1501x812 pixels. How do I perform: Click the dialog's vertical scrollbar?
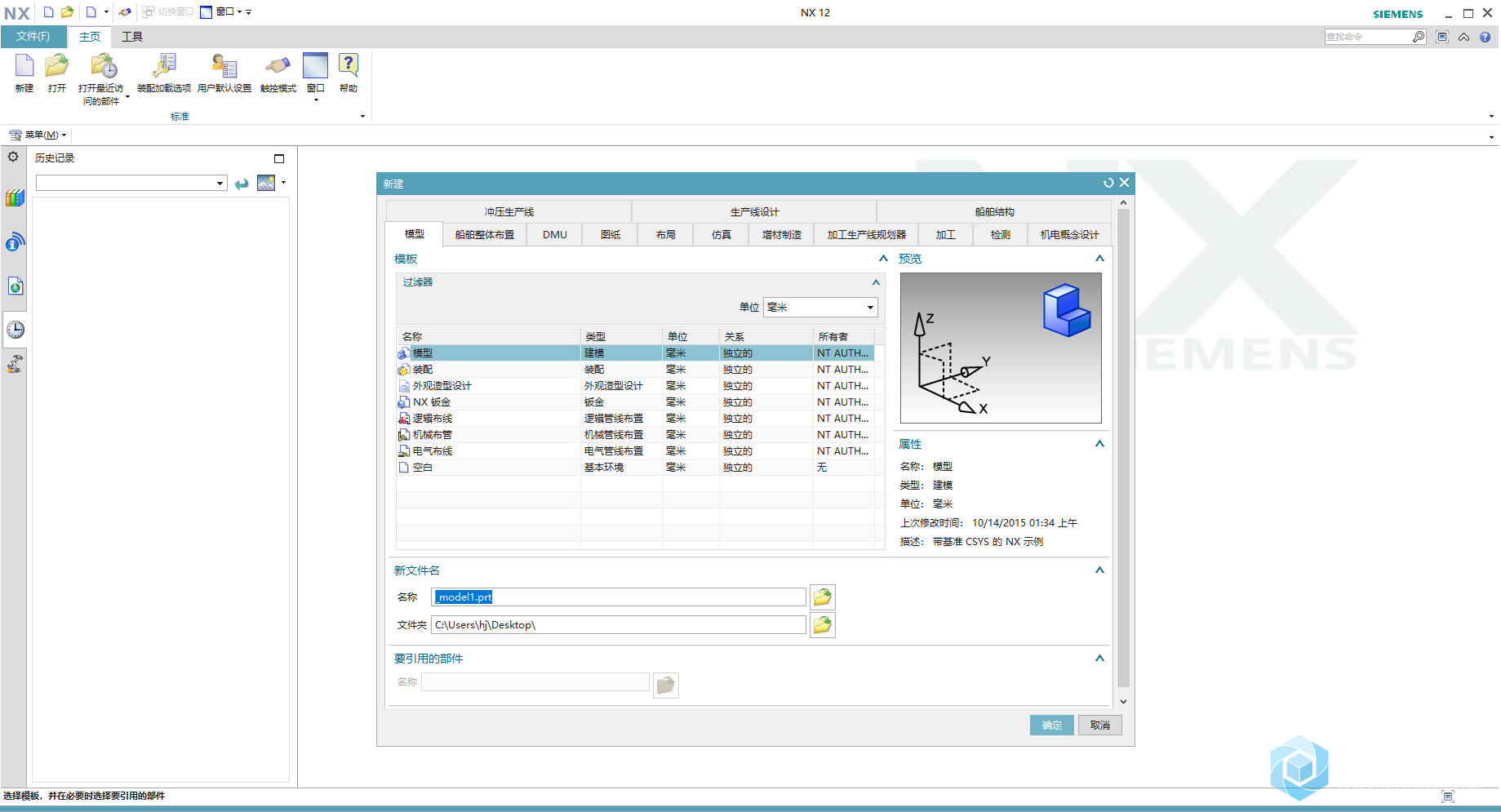(1123, 449)
